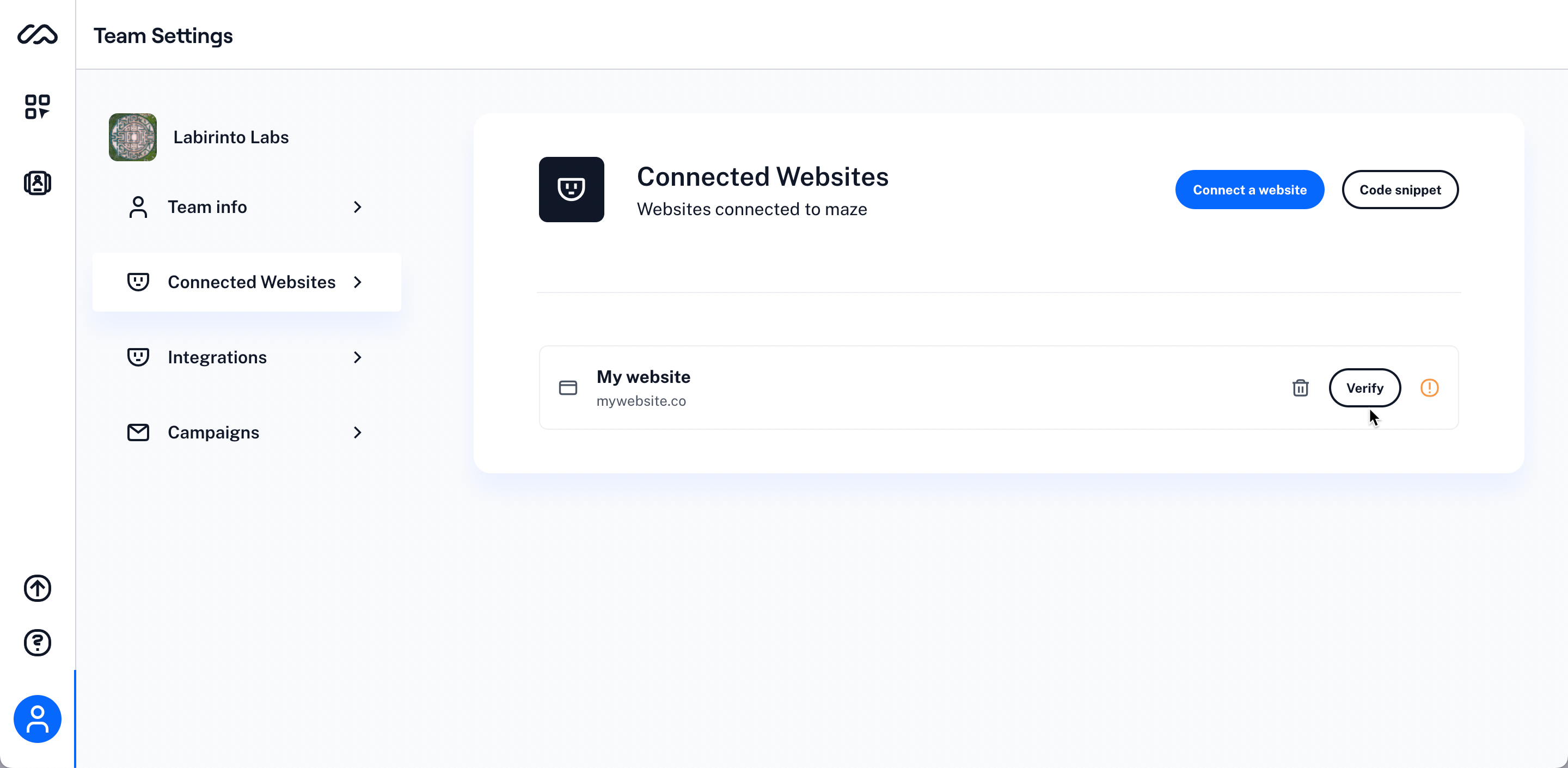
Task: Expand the Integrations section
Action: pos(357,357)
